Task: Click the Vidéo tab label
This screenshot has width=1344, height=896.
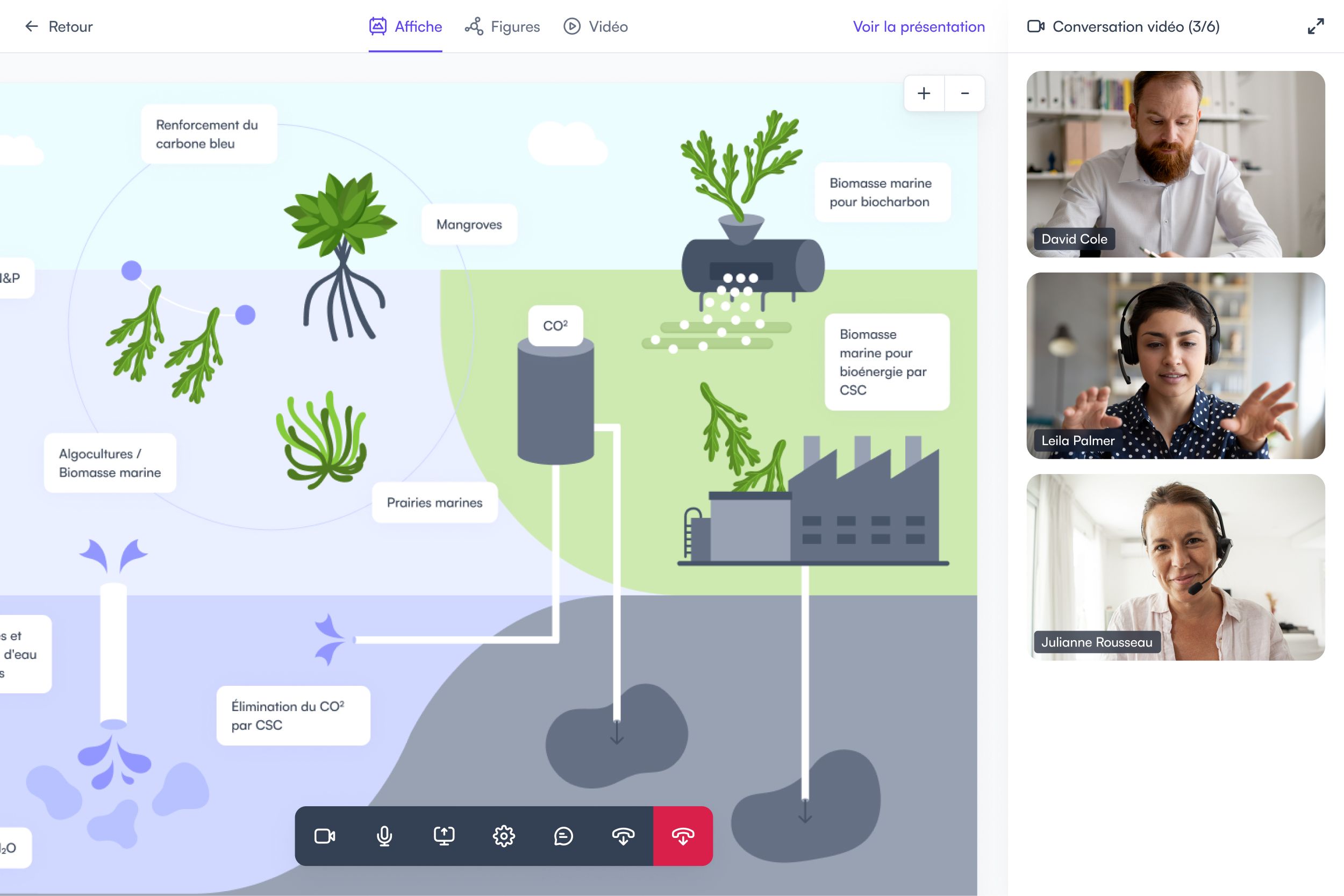Action: pos(608,26)
